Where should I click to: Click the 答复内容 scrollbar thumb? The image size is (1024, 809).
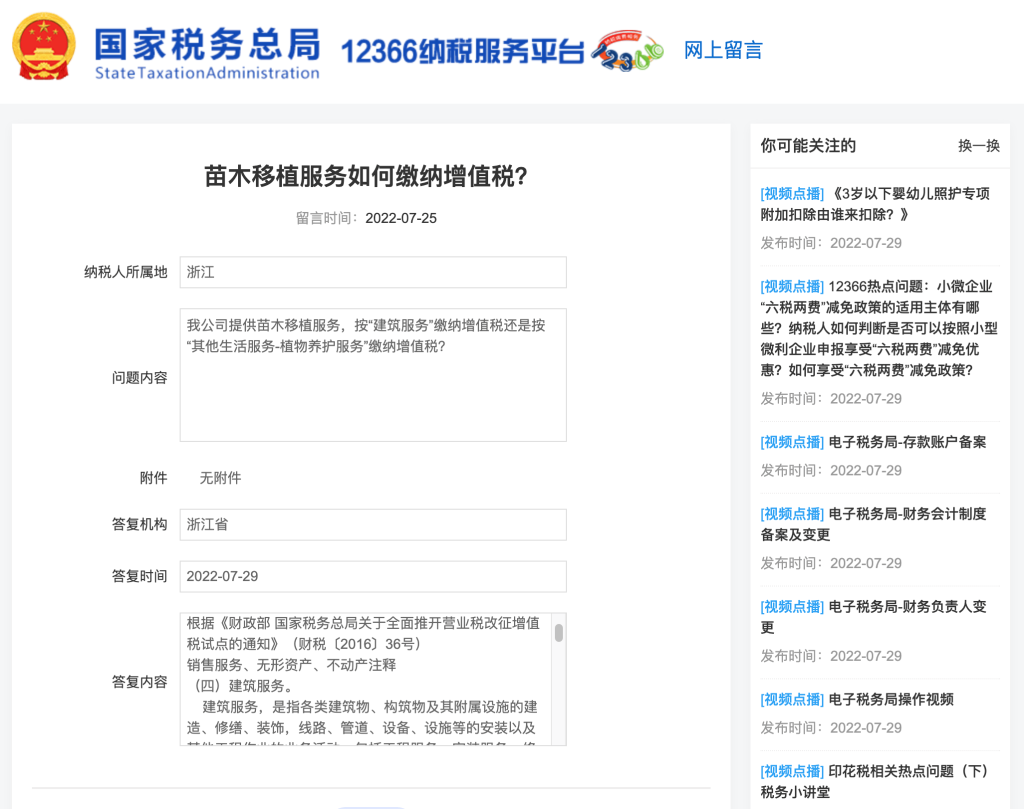559,632
